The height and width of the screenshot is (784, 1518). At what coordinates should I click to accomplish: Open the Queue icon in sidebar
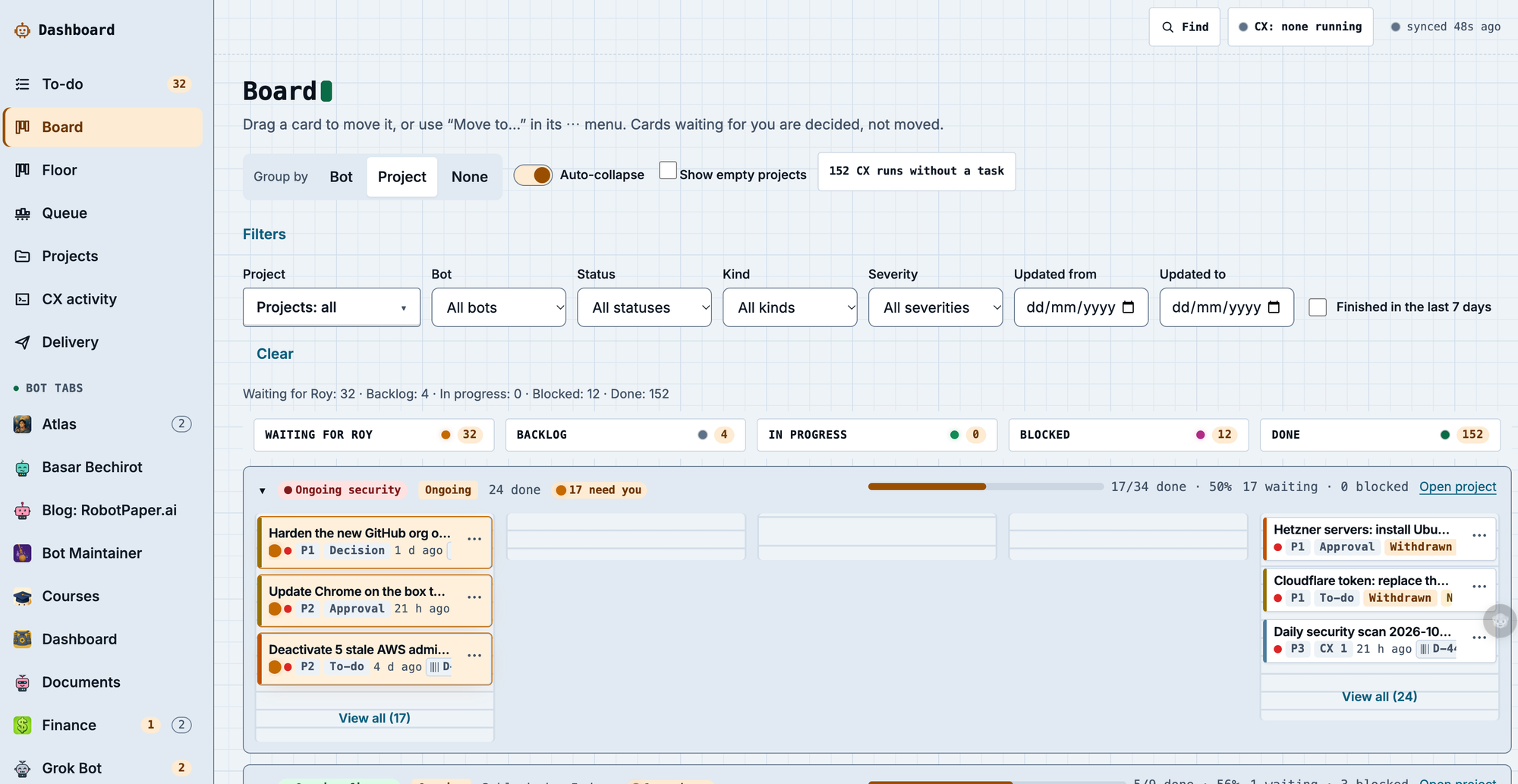coord(23,213)
